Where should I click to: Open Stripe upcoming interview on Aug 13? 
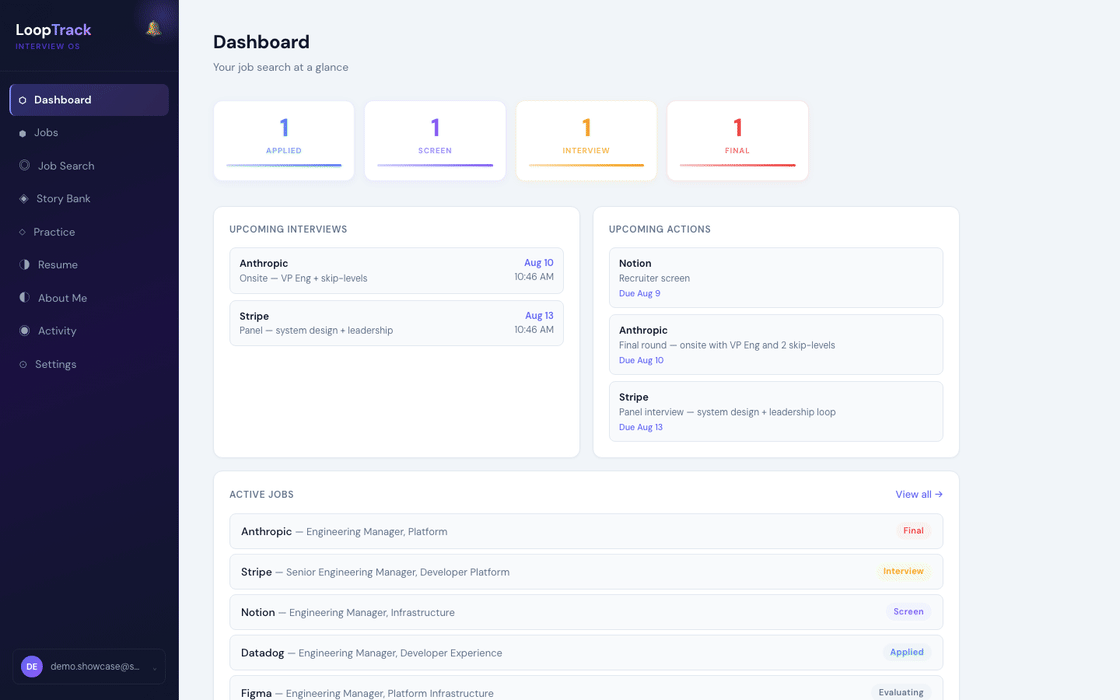point(396,323)
